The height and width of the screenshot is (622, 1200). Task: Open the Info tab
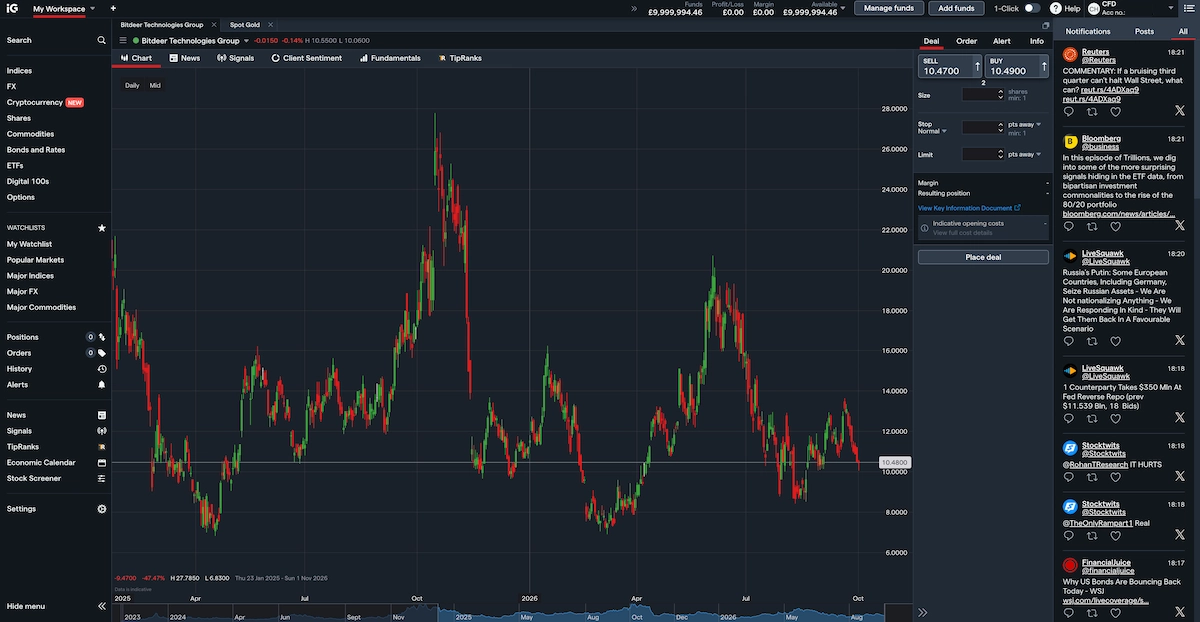pos(1037,41)
